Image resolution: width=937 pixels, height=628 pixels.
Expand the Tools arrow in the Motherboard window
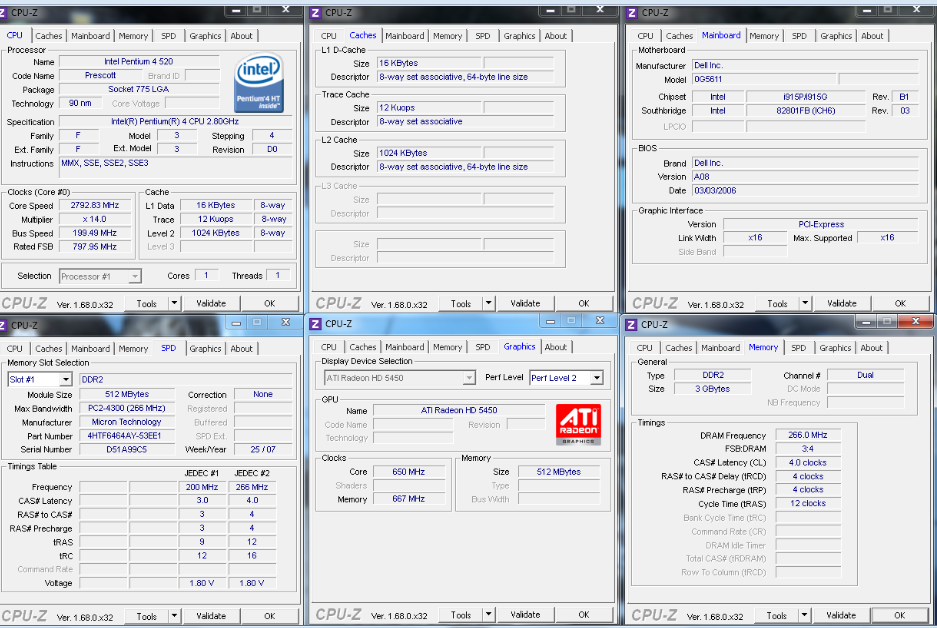tap(805, 303)
